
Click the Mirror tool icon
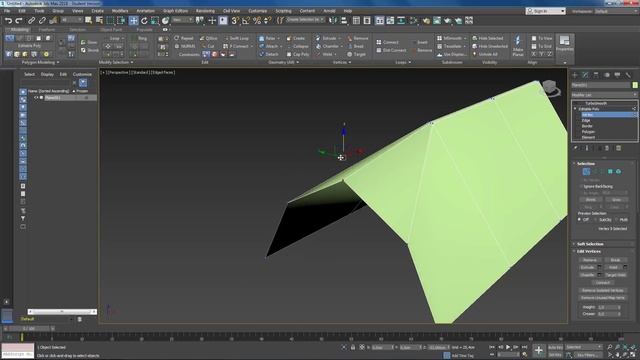tap(333, 20)
